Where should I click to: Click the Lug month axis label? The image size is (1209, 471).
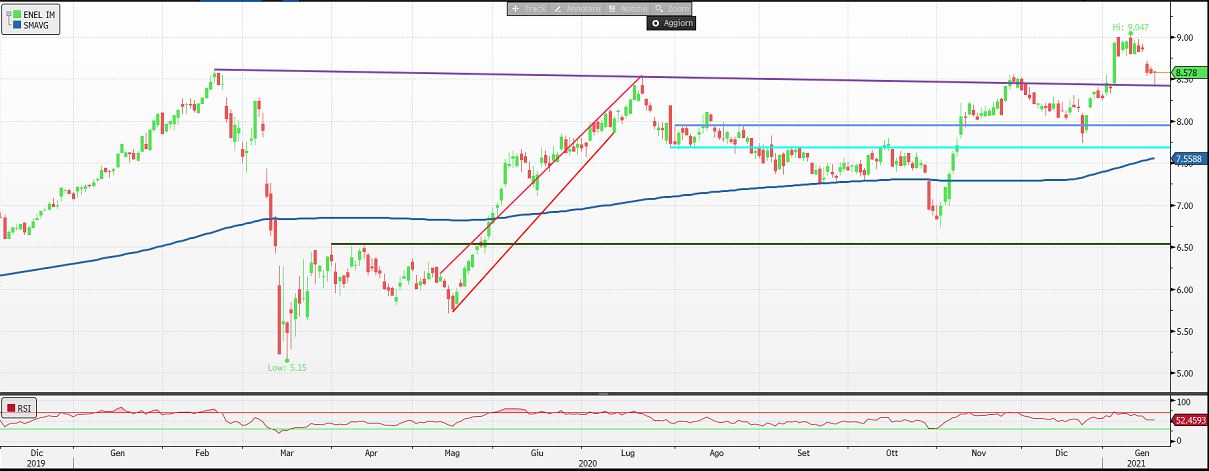[627, 452]
